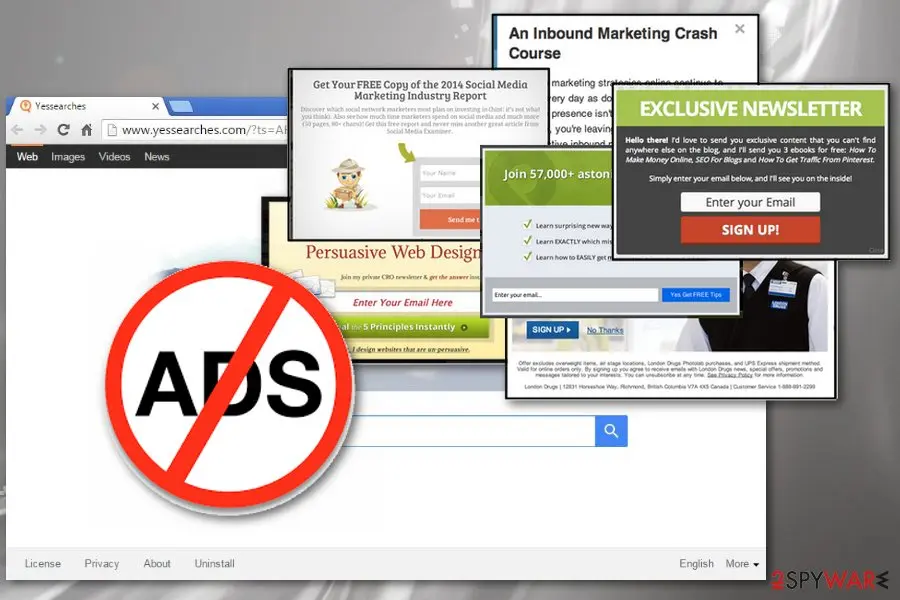The image size is (900, 600).
Task: Open the License footer link
Action: [42, 563]
